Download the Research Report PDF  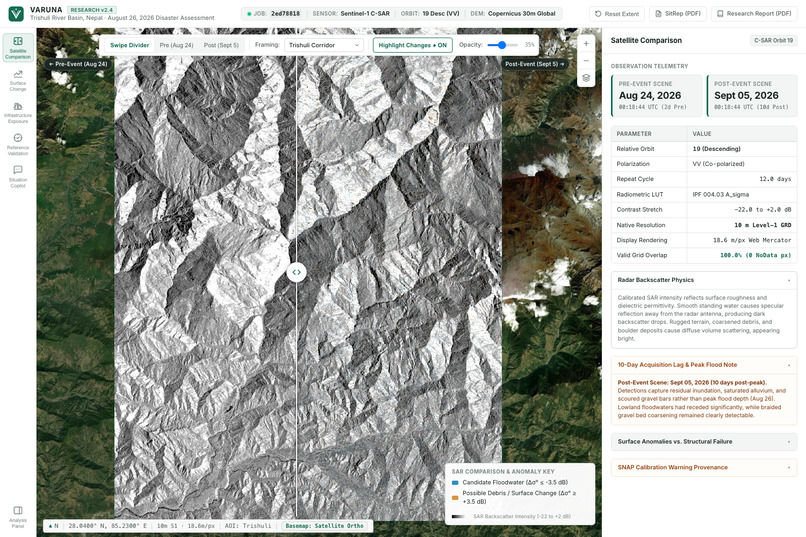pos(754,14)
